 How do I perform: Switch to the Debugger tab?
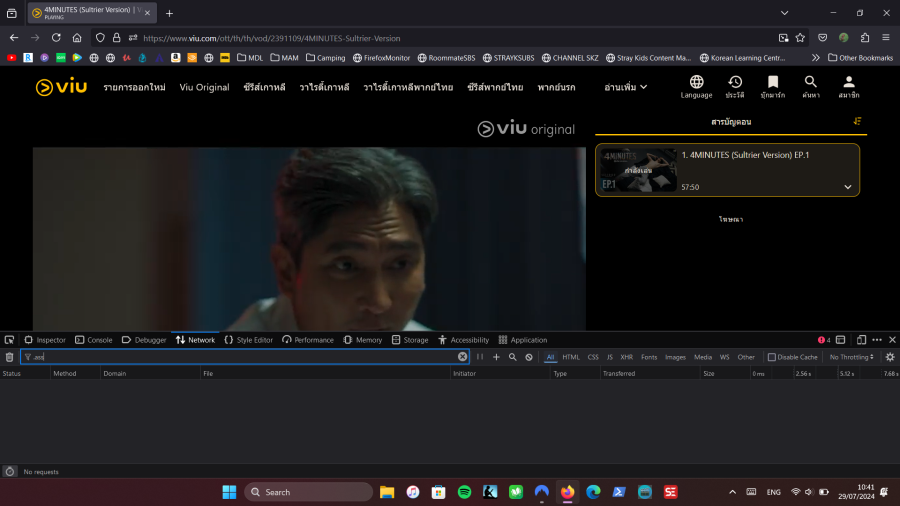143,340
